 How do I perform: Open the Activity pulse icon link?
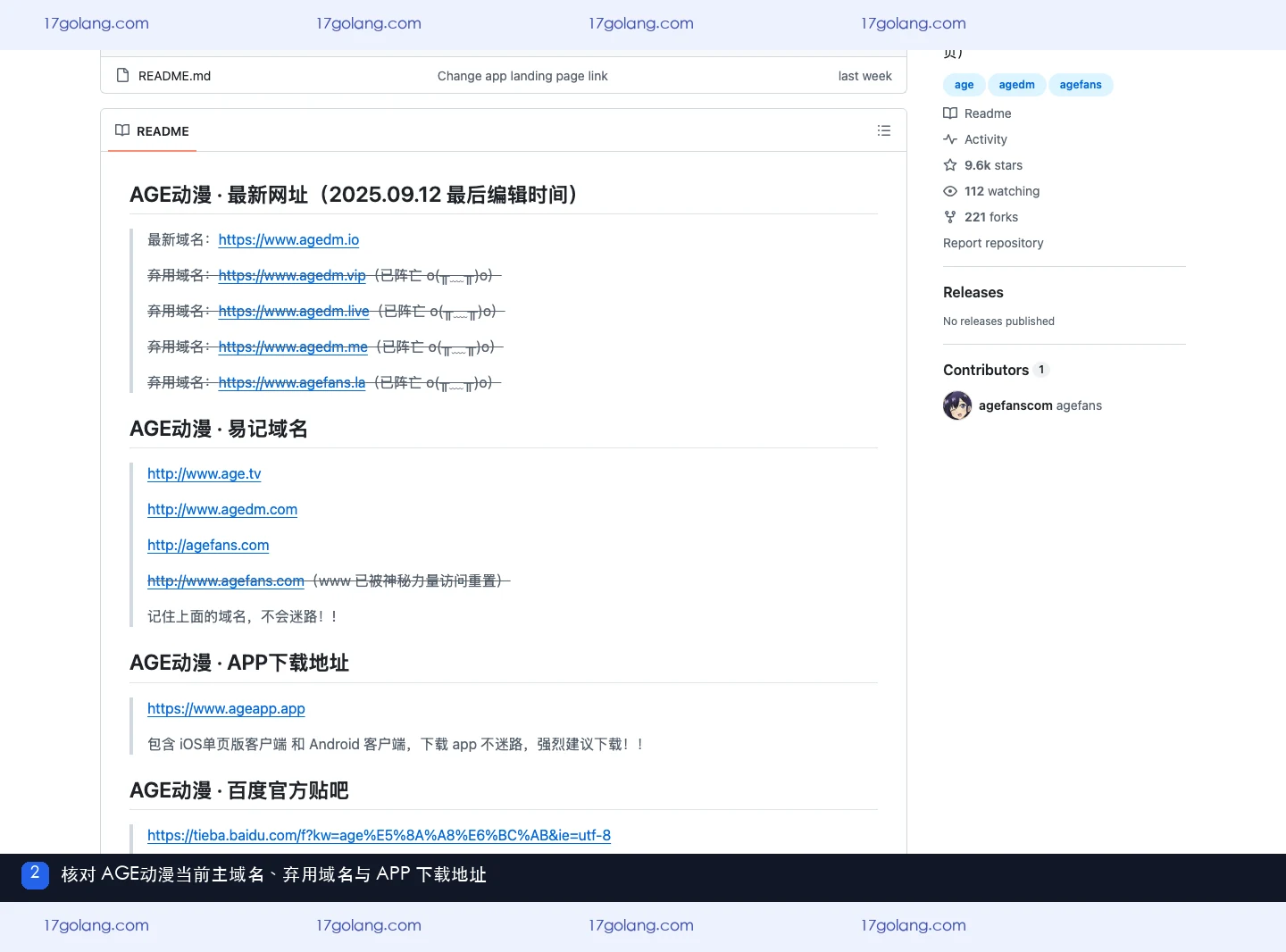[950, 139]
